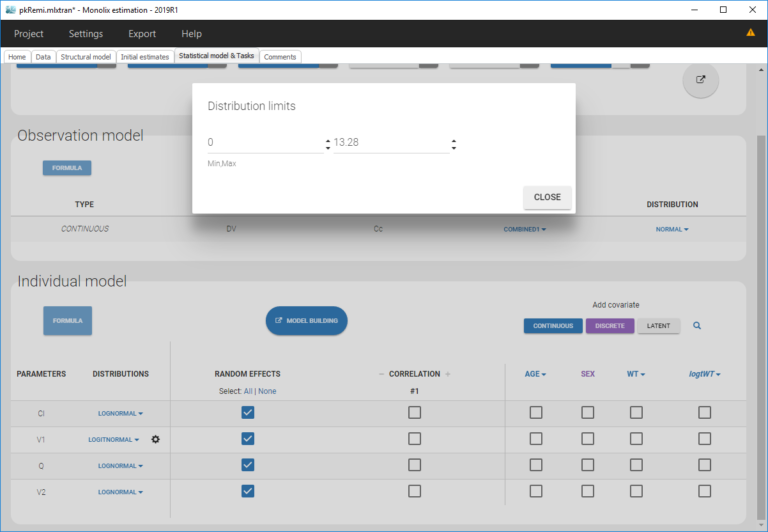Increase the max distribution limit with stepper
The image size is (768, 532).
[454, 139]
